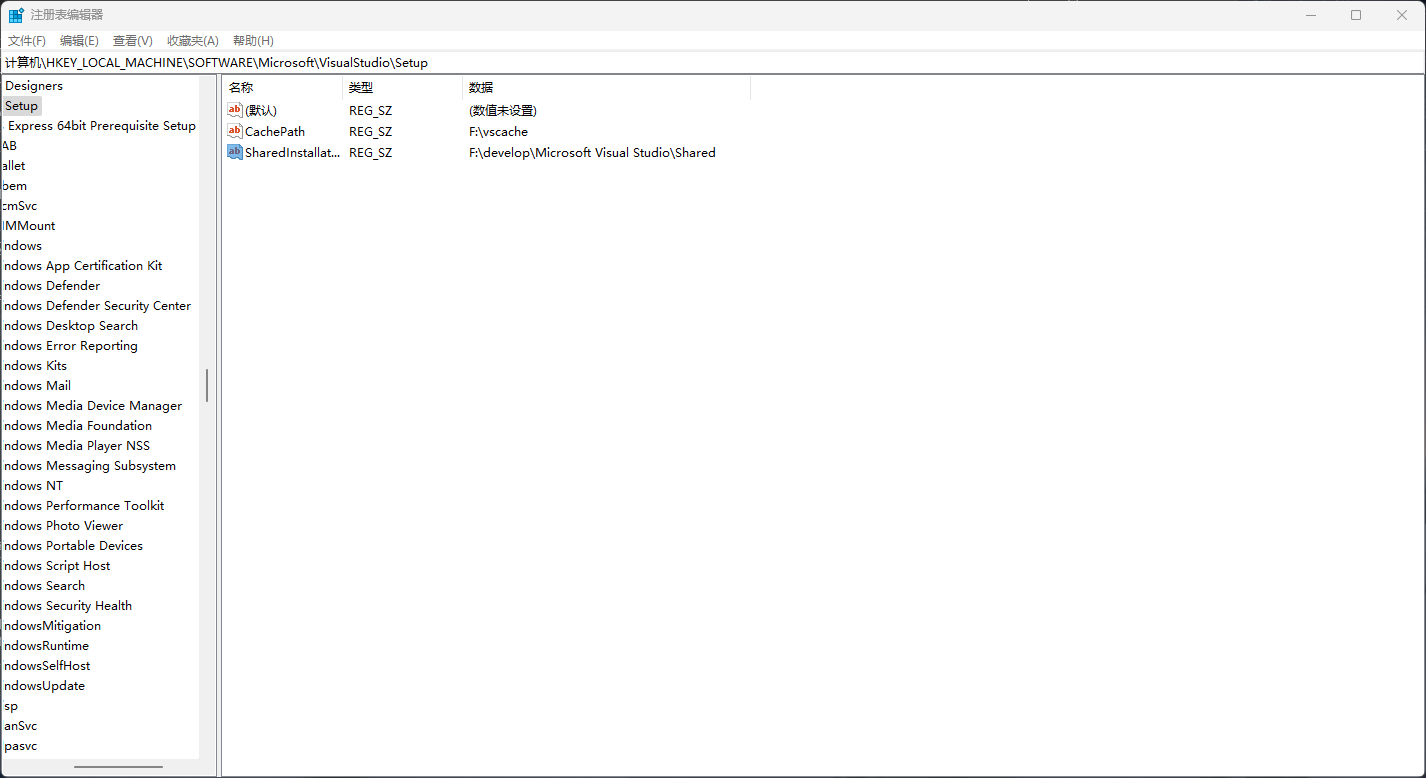1426x778 pixels.
Task: Select the WindowsRuntime key
Action: point(45,646)
